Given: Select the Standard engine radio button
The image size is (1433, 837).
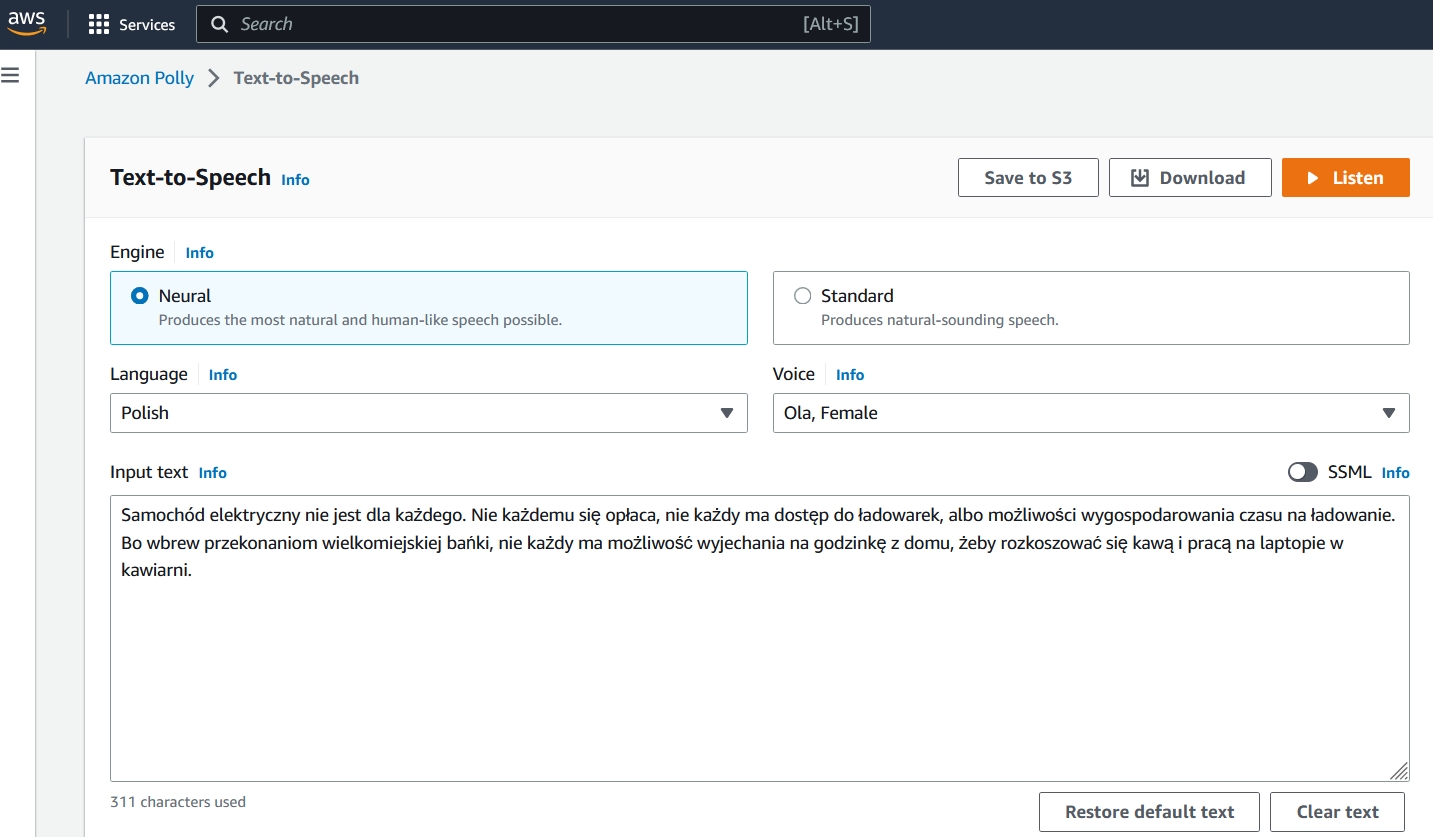Looking at the screenshot, I should pyautogui.click(x=802, y=296).
